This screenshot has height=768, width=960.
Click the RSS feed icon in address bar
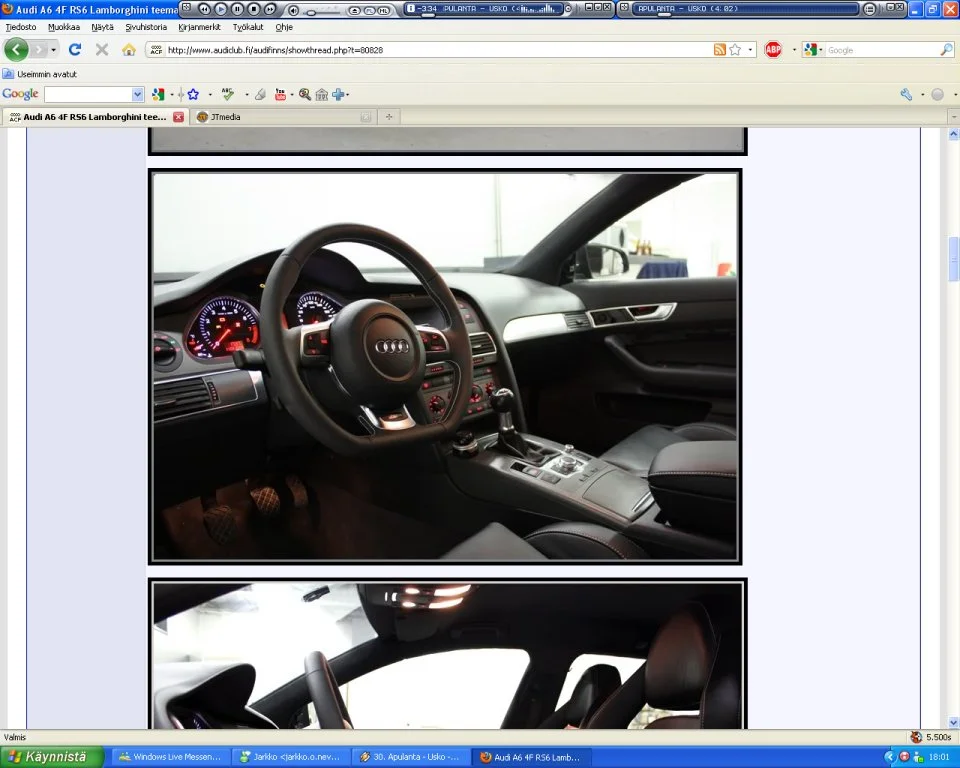(x=719, y=49)
